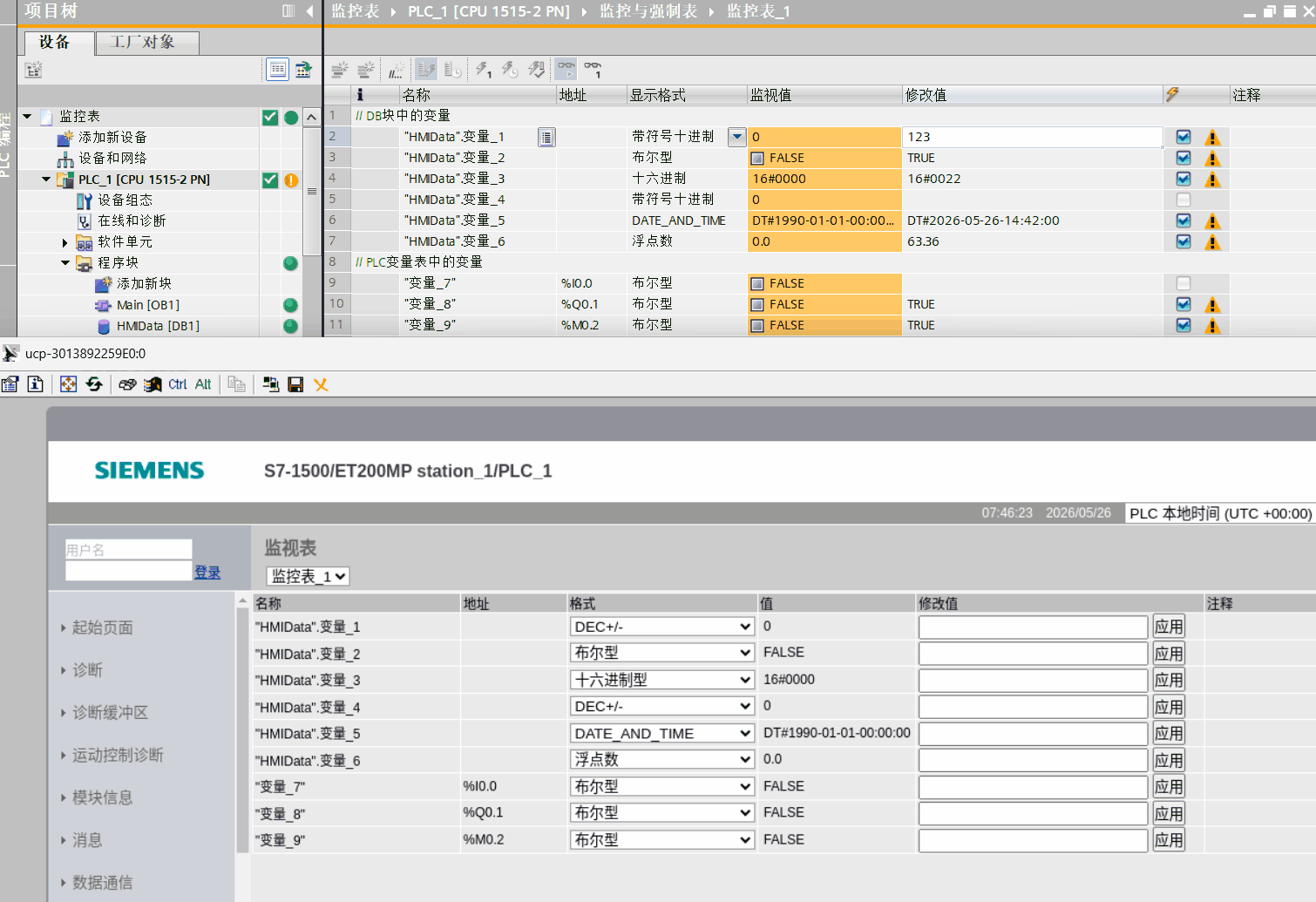This screenshot has height=902, width=1316.
Task: Click 应用 for "变量_9" on web page
Action: click(x=1169, y=840)
